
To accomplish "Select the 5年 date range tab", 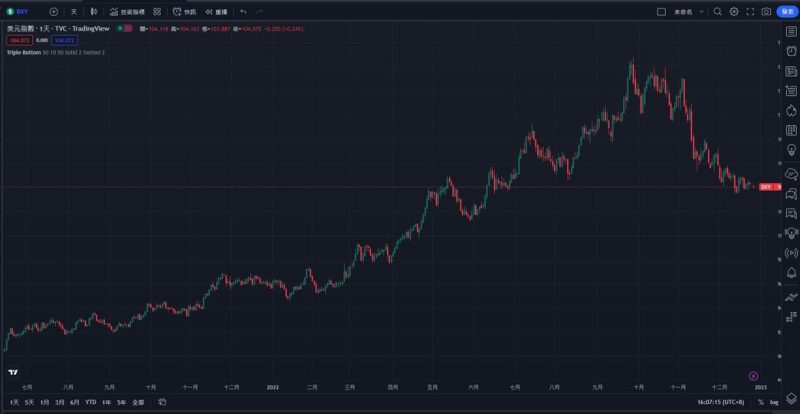I will pos(121,402).
